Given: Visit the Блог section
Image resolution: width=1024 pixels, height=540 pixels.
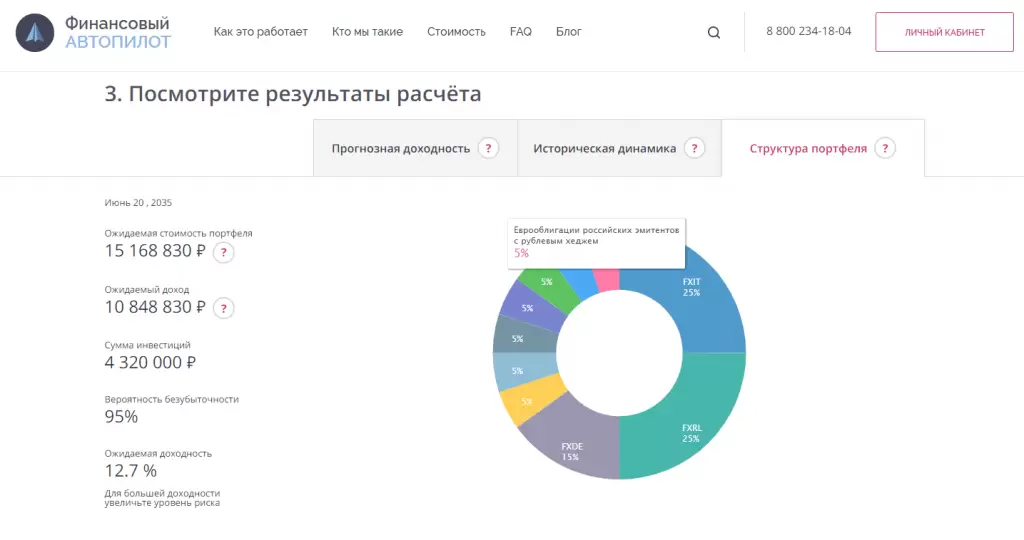Looking at the screenshot, I should 568,32.
